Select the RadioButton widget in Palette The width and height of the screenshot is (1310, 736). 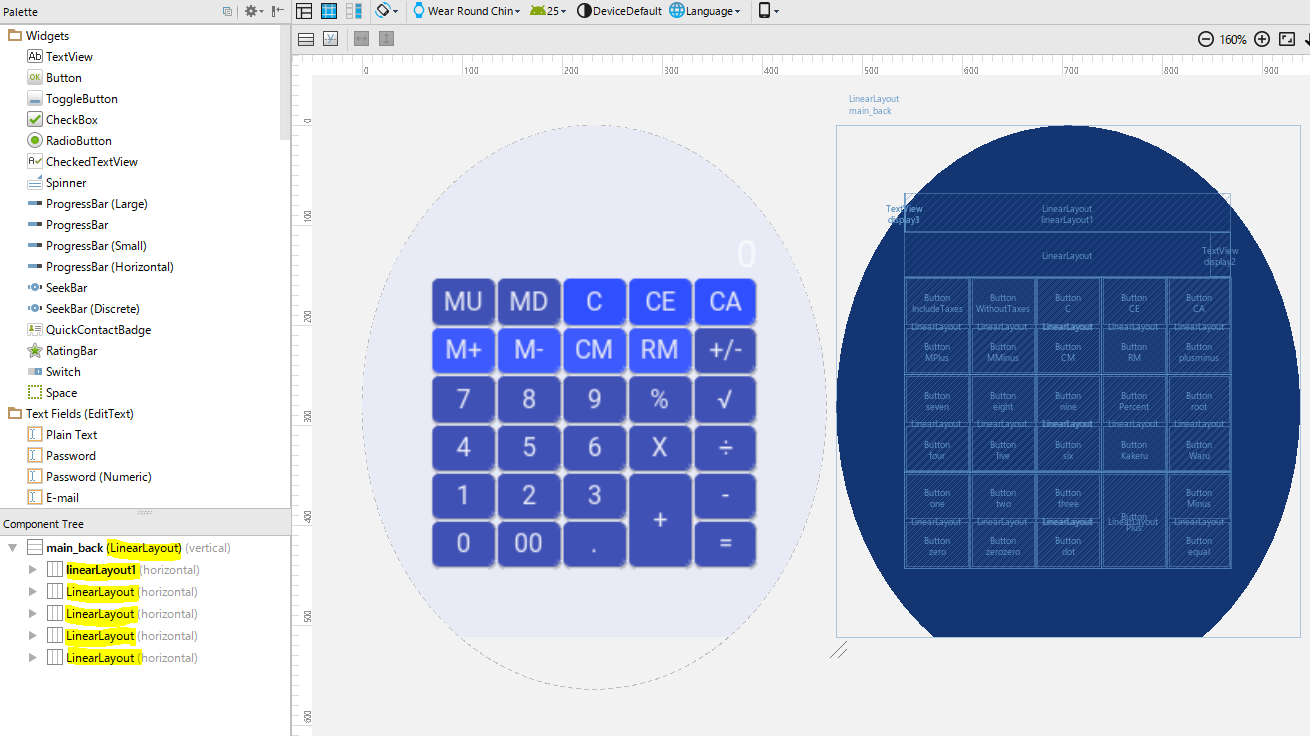[78, 141]
